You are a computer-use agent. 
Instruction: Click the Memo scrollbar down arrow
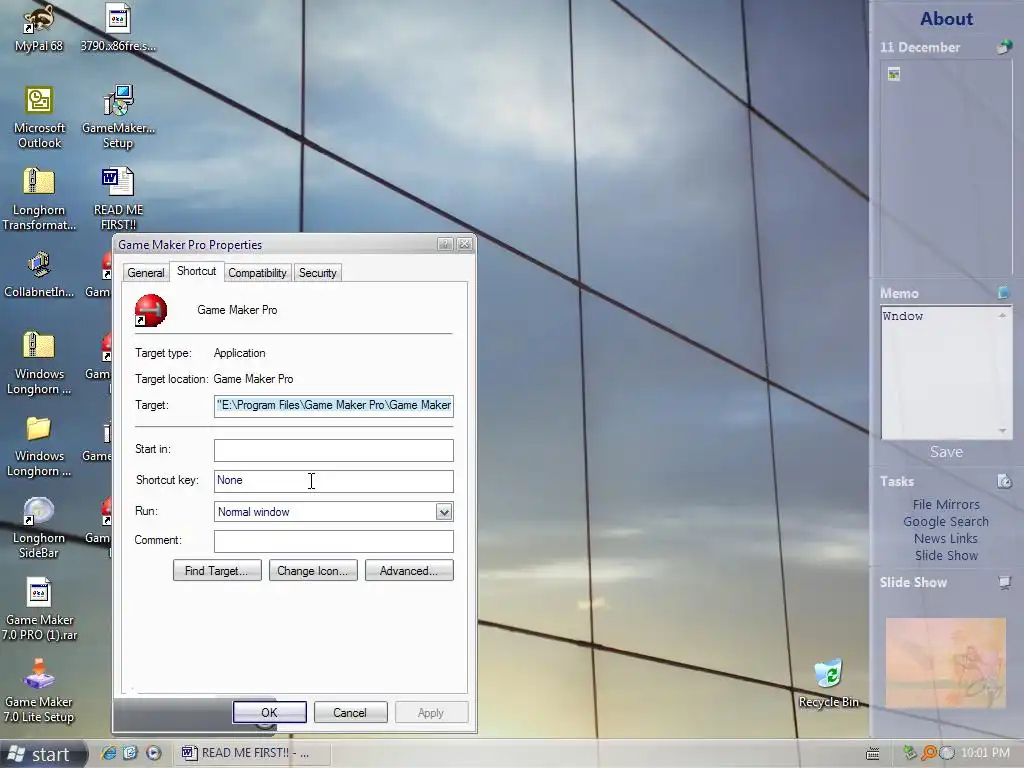[x=1002, y=431]
